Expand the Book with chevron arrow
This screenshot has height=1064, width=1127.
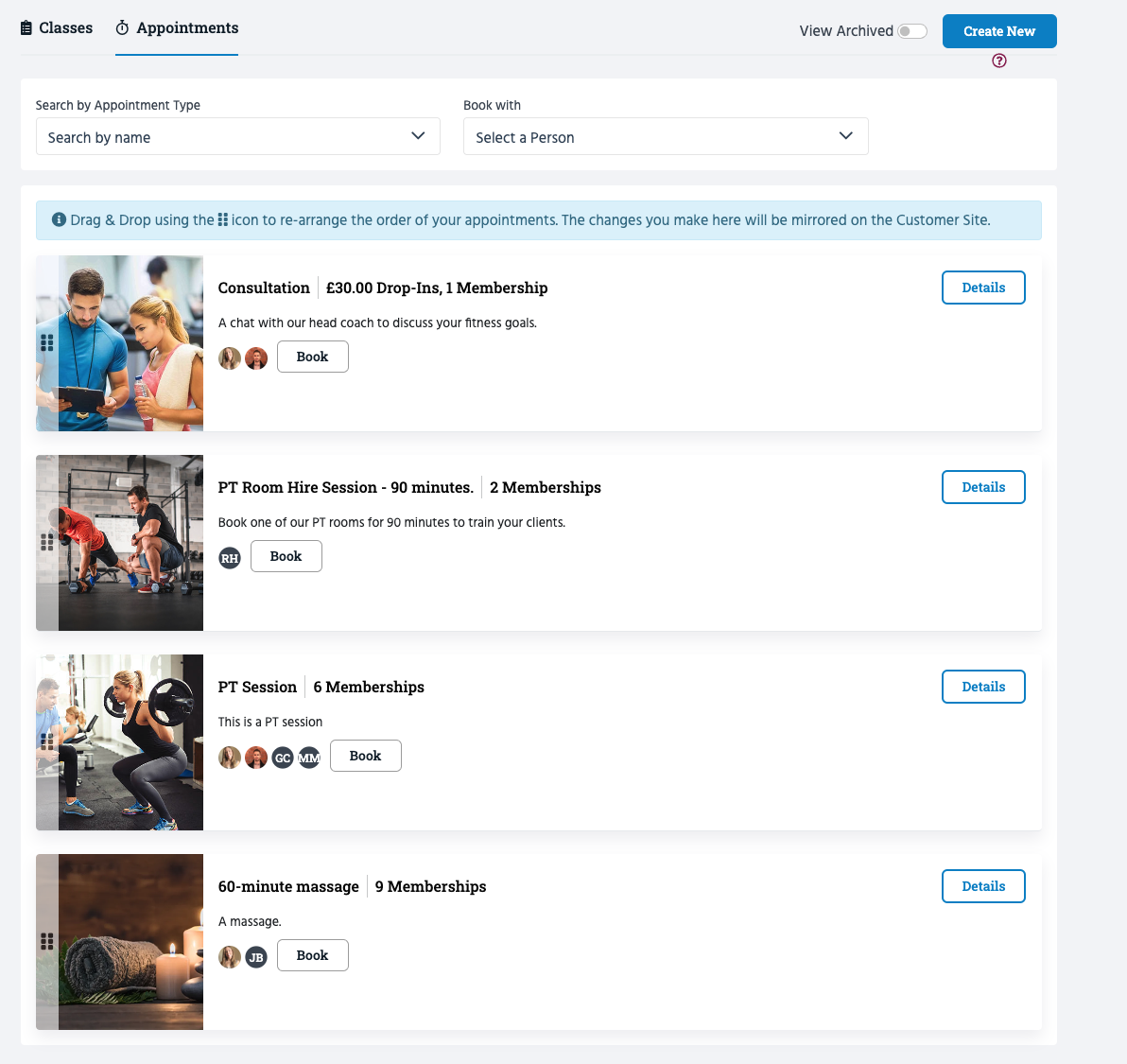pyautogui.click(x=845, y=136)
